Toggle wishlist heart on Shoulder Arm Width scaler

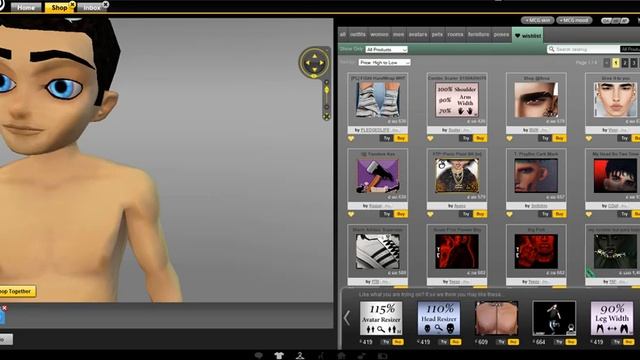[x=430, y=138]
